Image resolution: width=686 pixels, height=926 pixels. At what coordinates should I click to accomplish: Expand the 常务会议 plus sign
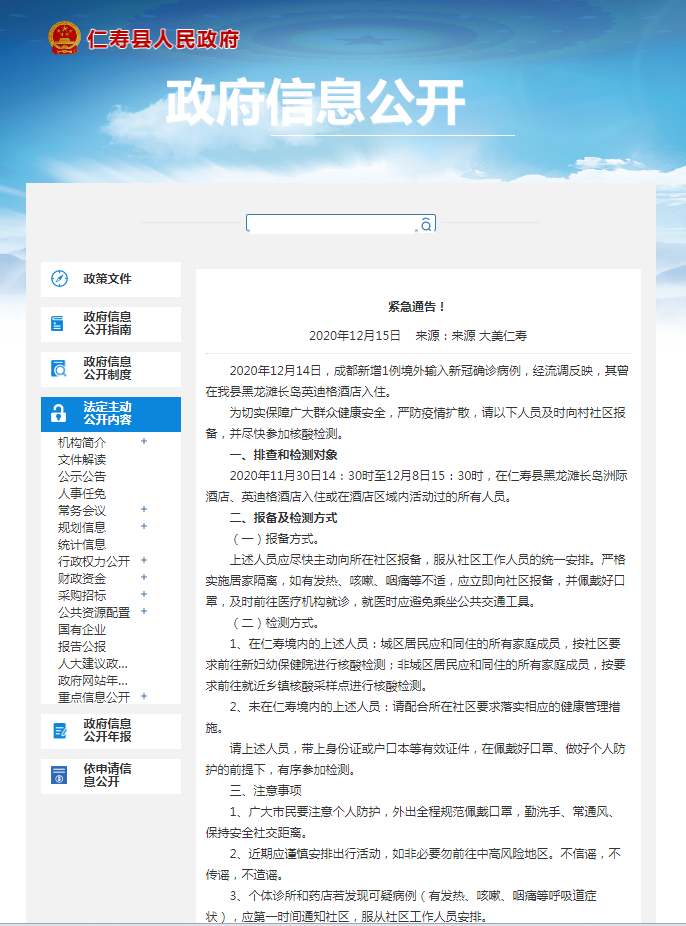[143, 509]
